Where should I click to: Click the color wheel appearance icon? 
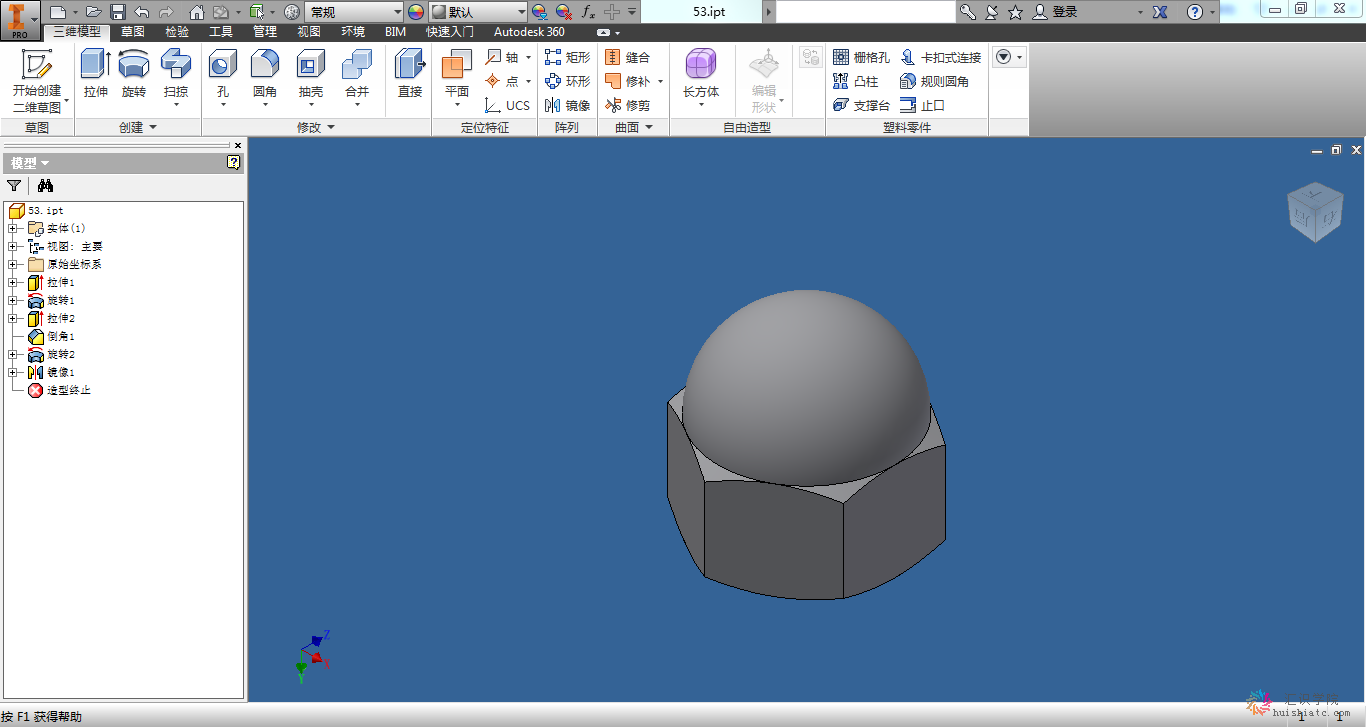coord(416,12)
